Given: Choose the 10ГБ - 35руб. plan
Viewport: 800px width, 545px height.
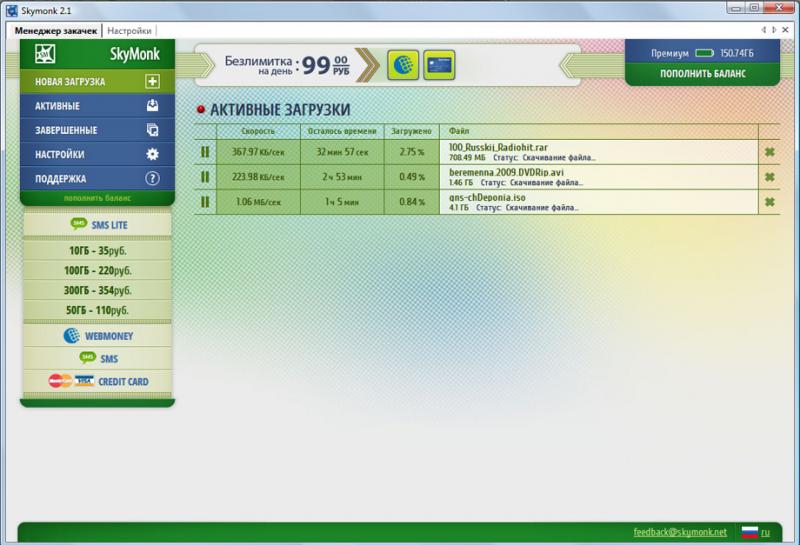Looking at the screenshot, I should [x=97, y=251].
